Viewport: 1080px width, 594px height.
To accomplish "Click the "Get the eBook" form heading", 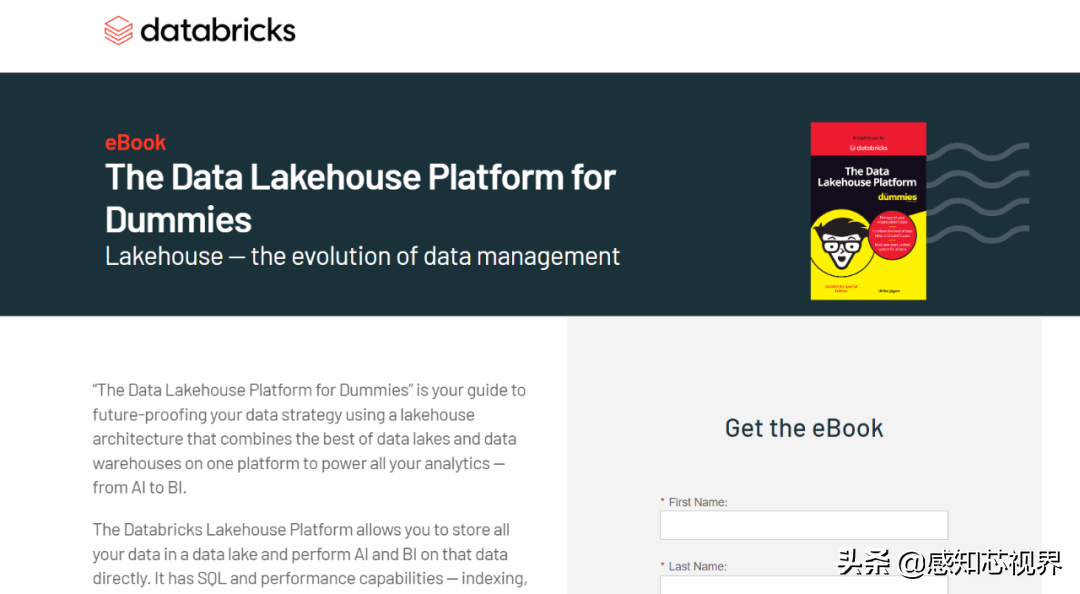I will pos(804,428).
